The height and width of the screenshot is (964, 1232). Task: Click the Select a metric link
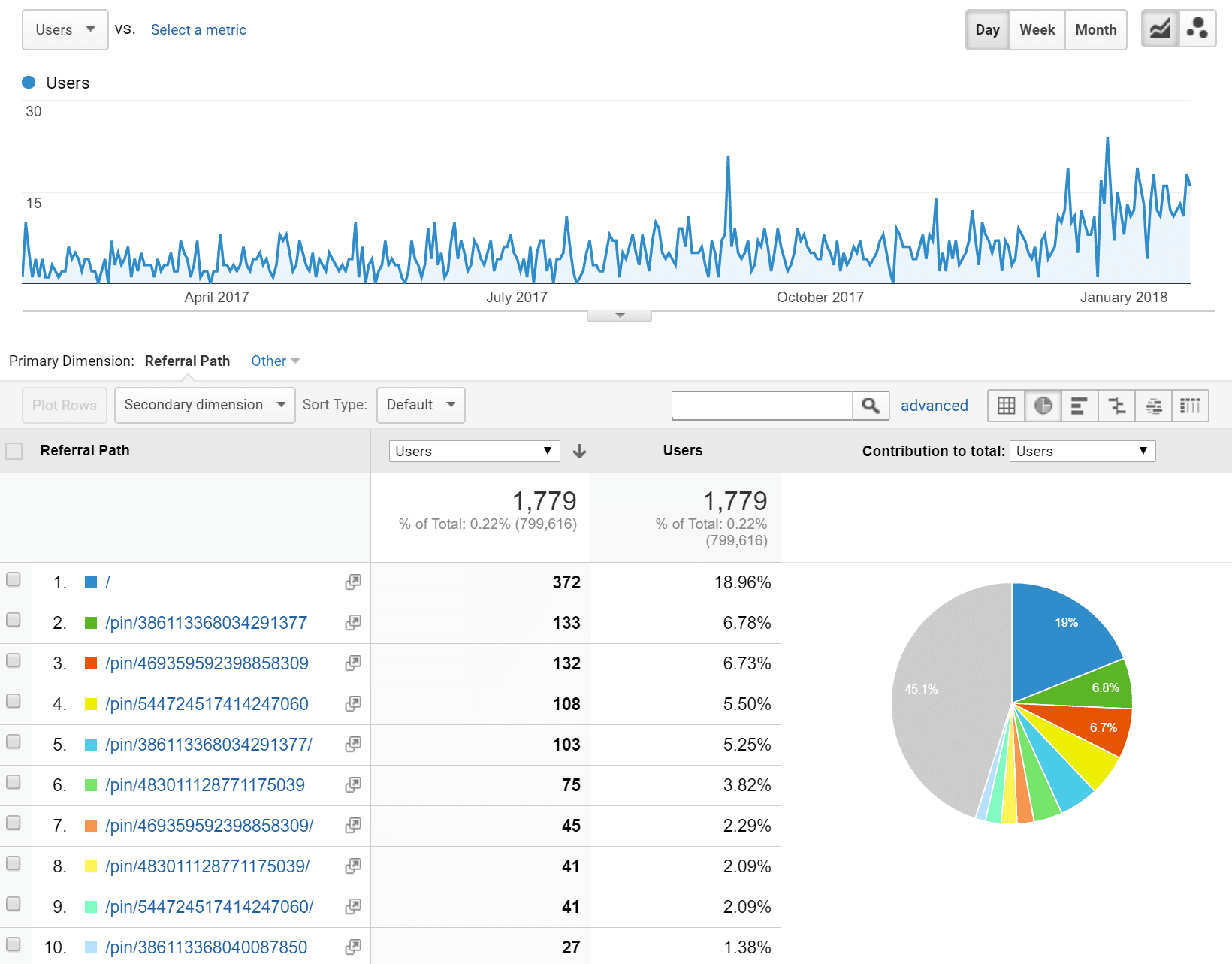click(198, 29)
